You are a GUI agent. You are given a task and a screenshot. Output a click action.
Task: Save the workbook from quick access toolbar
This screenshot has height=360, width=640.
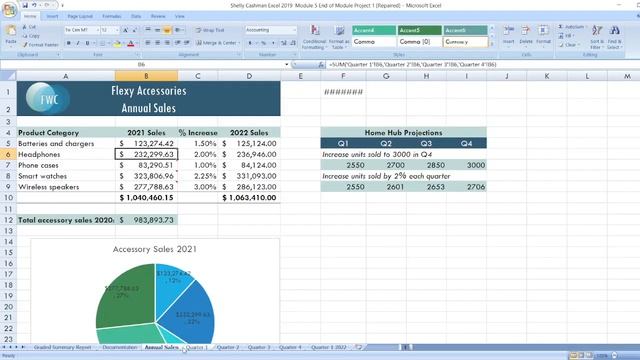click(x=25, y=5)
